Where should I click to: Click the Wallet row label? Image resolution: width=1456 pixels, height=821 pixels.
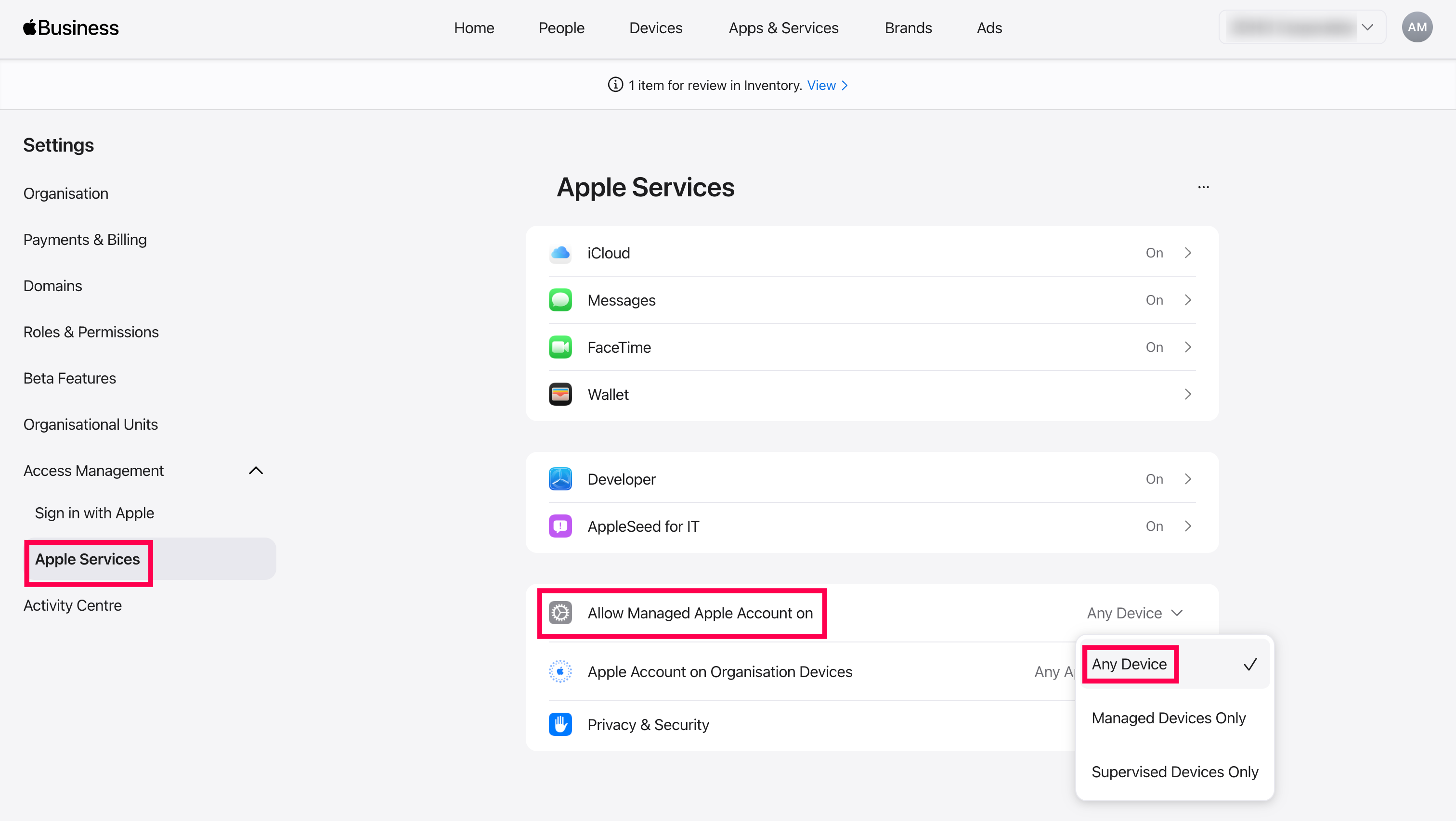(x=608, y=395)
